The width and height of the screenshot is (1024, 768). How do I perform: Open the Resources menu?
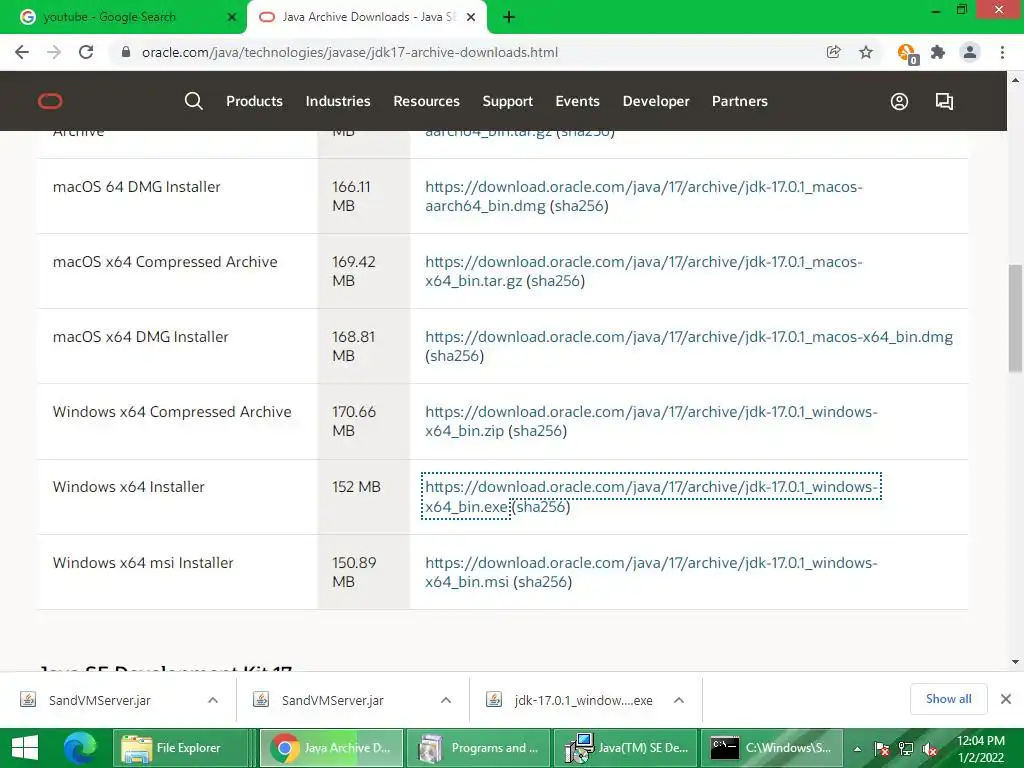(x=426, y=101)
